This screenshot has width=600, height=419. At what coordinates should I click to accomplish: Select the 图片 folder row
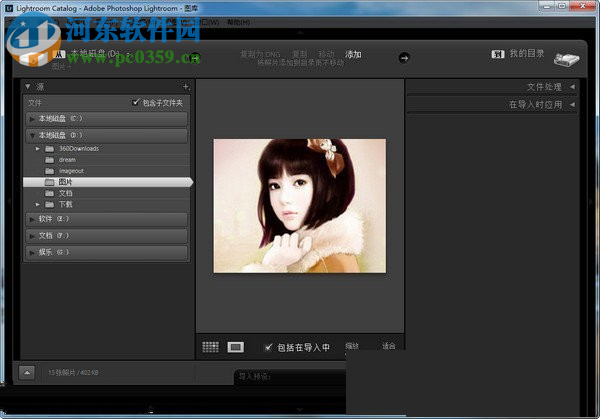108,182
